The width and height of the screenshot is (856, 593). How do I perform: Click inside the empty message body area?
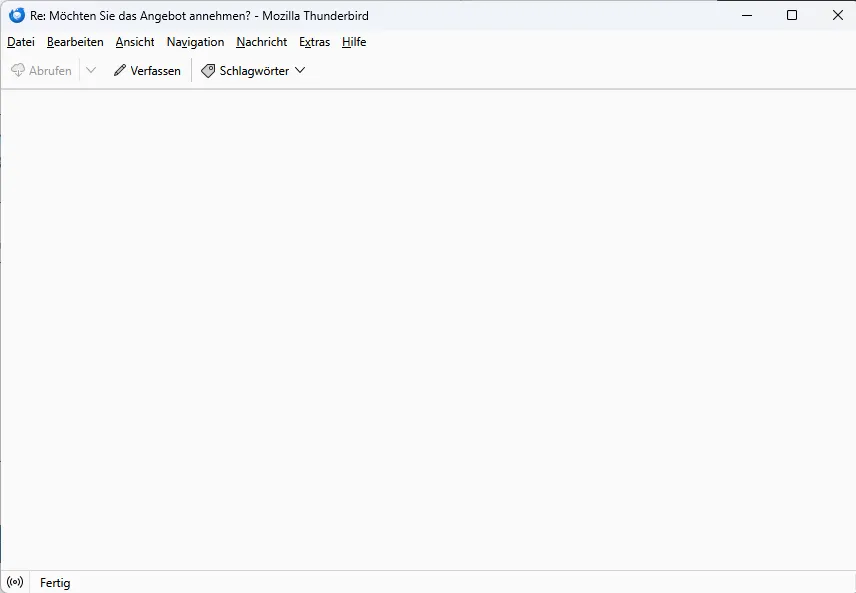click(428, 330)
